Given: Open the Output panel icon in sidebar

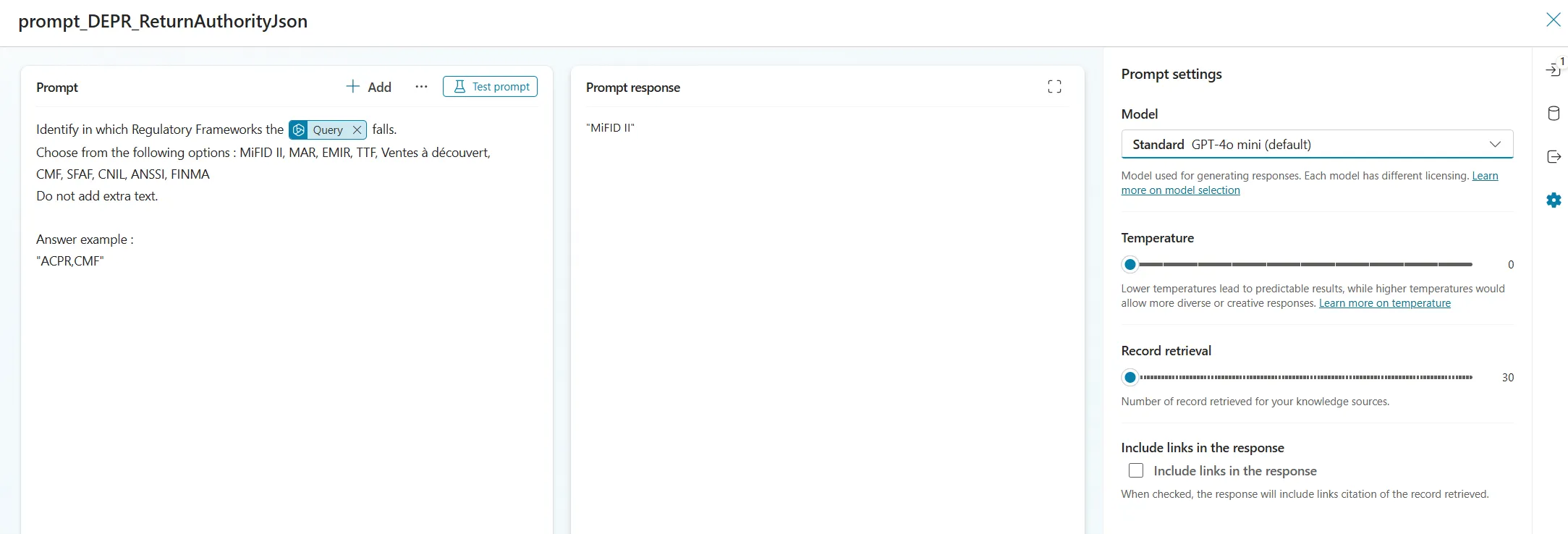Looking at the screenshot, I should click(1554, 157).
